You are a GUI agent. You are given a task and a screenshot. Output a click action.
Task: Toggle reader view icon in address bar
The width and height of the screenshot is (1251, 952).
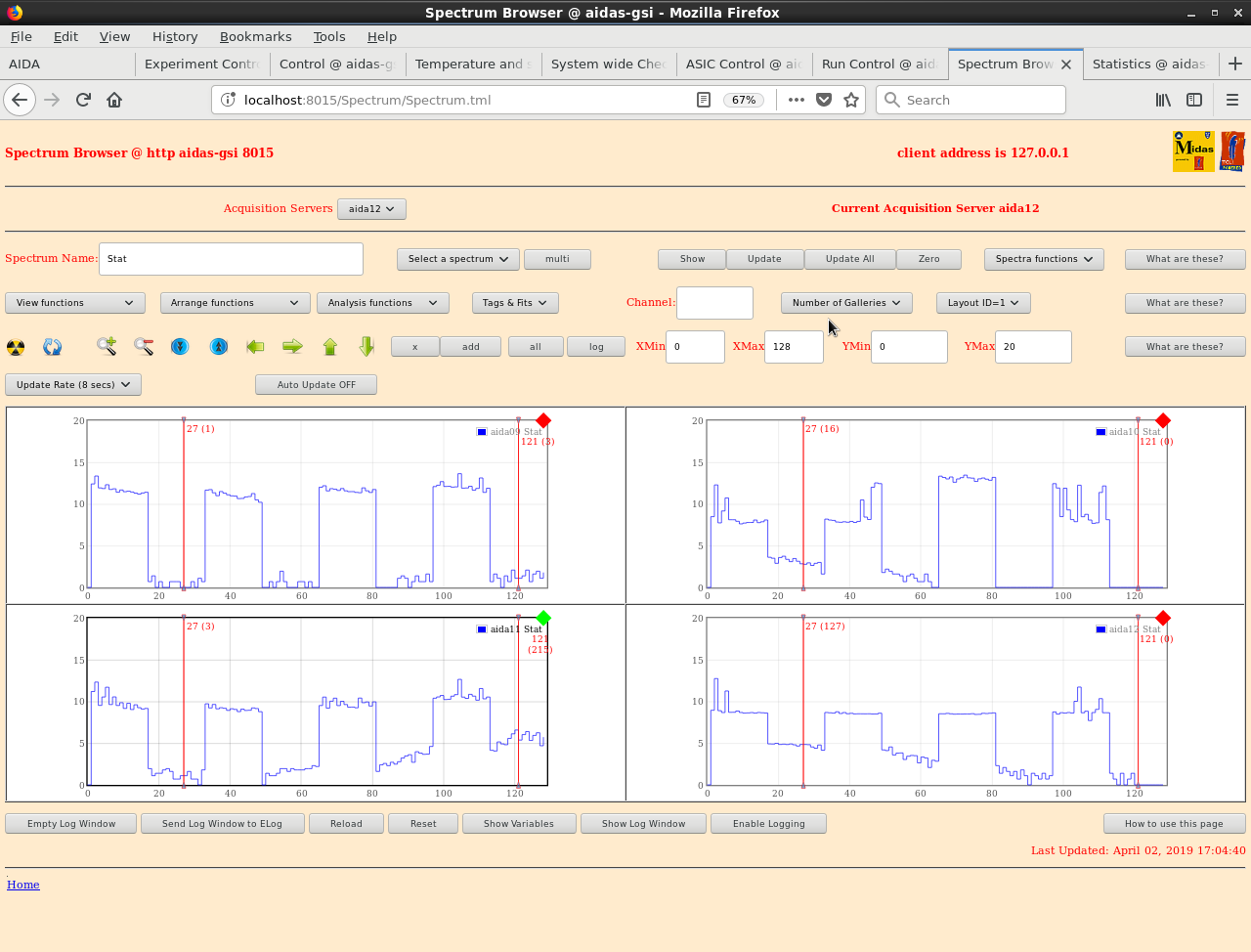(x=703, y=100)
